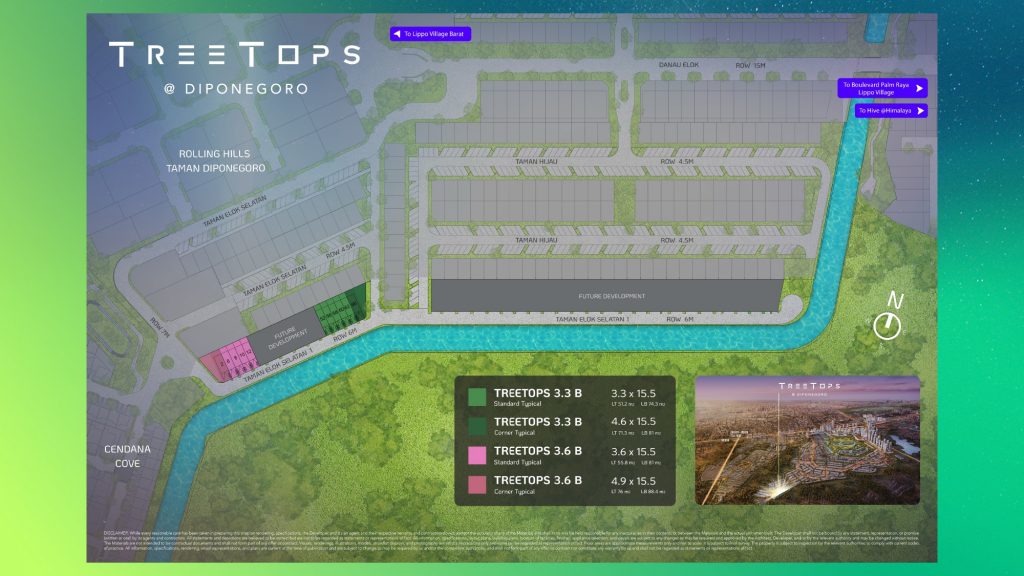This screenshot has height=576, width=1024.
Task: Open the aerial view thumbnail of Treetops
Action: tap(807, 440)
